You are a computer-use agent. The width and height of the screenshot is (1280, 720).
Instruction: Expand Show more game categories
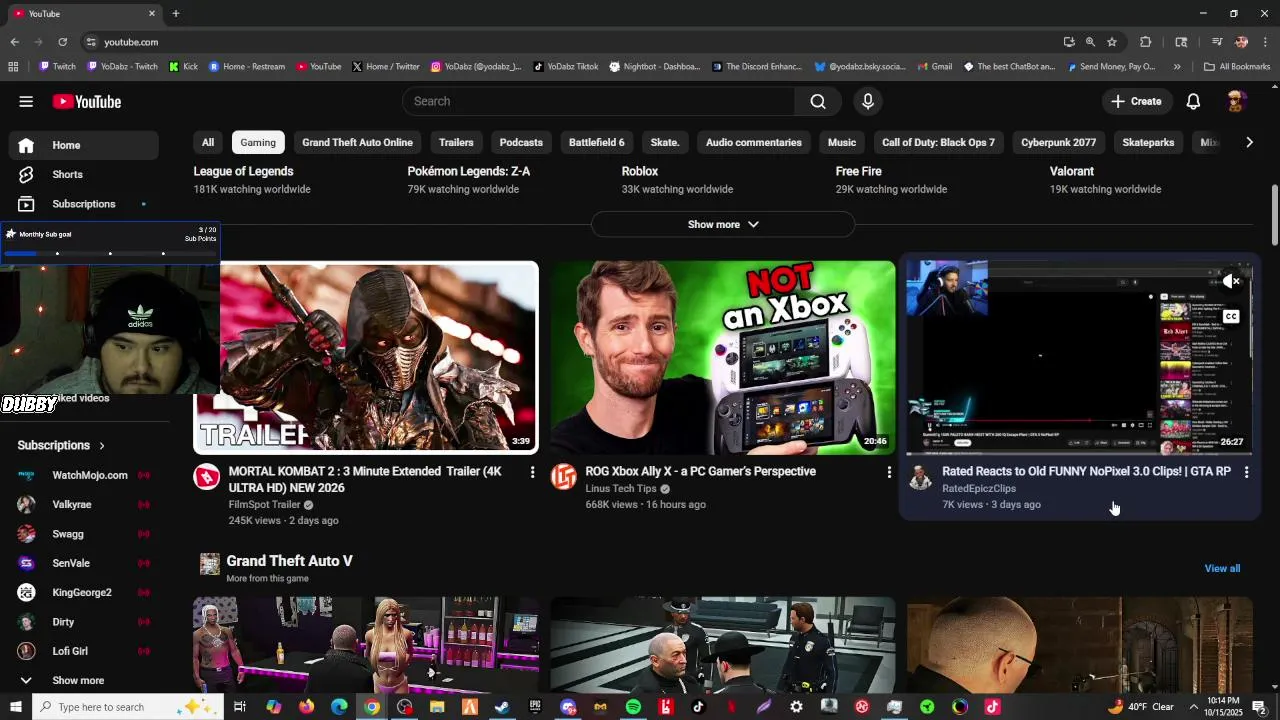(x=723, y=225)
